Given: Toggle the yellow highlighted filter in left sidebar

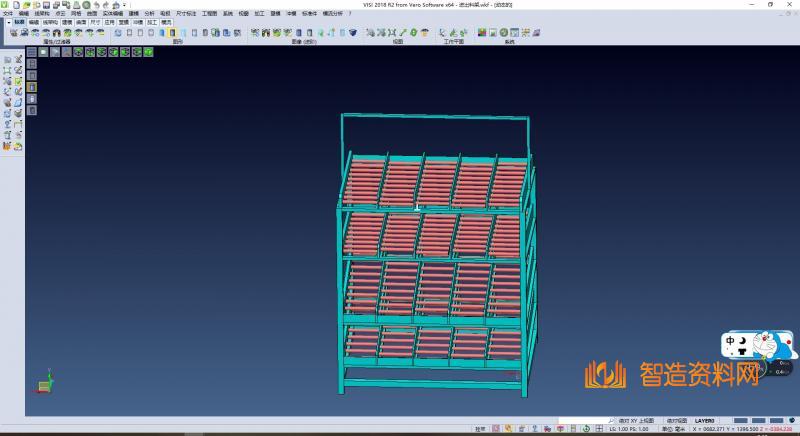Looking at the screenshot, I should 18,81.
